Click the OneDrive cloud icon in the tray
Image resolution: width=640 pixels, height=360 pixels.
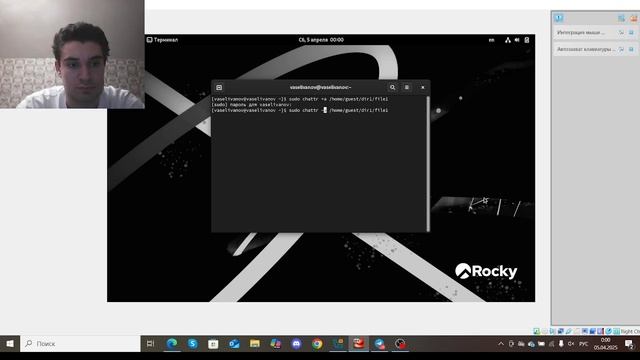click(x=531, y=344)
